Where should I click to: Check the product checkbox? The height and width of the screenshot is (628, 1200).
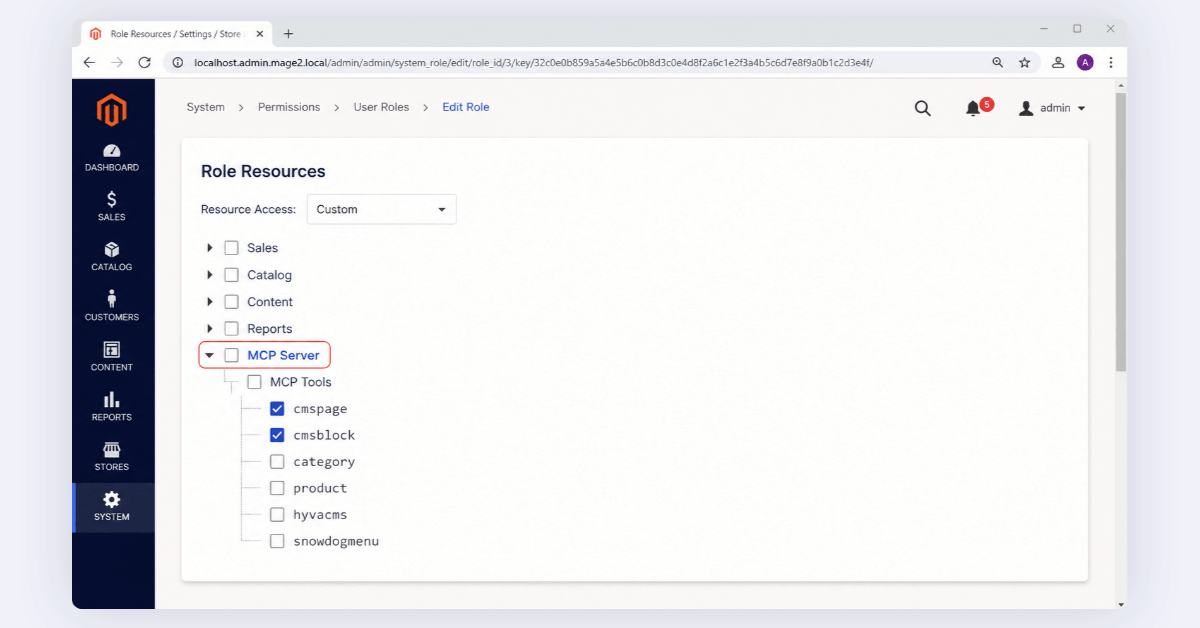point(277,488)
